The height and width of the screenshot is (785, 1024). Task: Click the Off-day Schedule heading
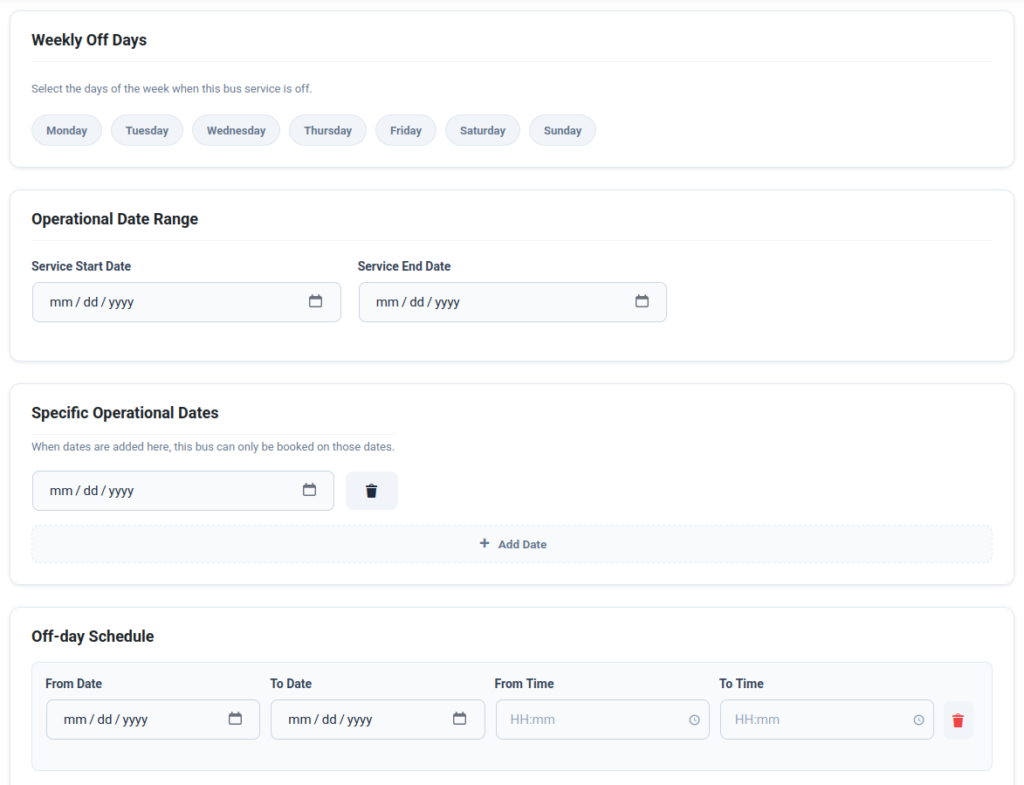(93, 636)
